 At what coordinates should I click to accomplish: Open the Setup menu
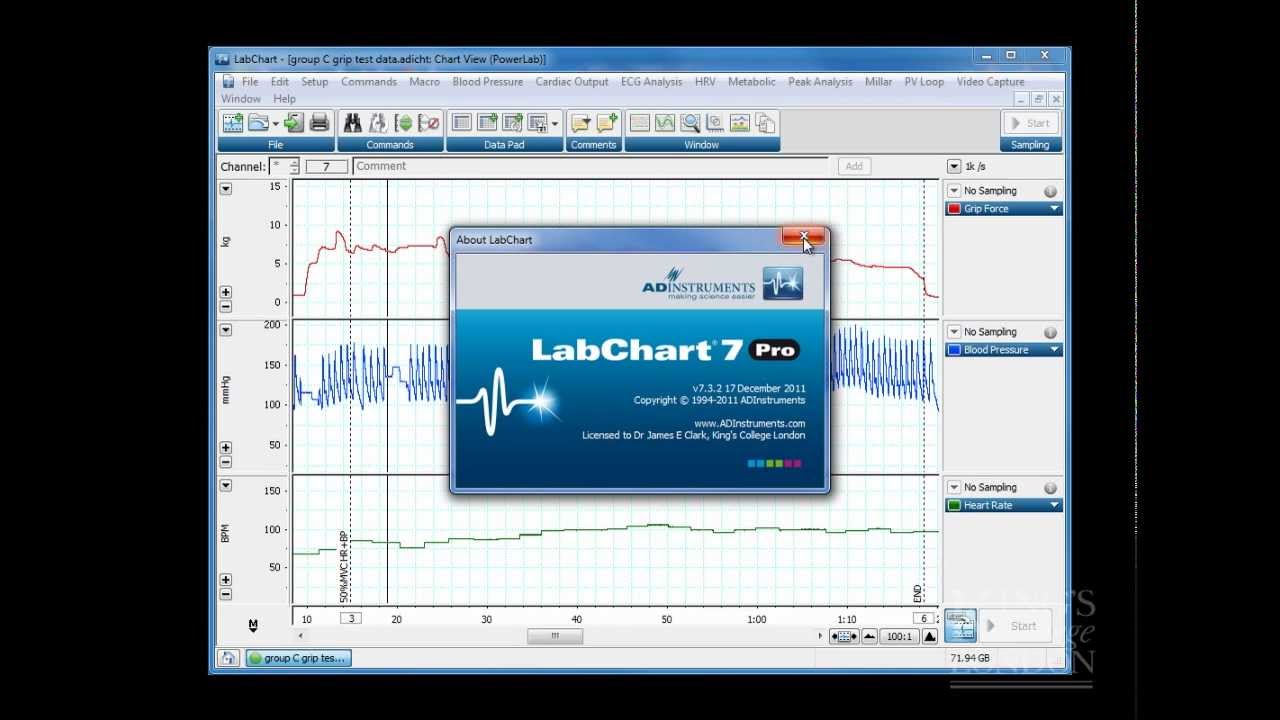tap(315, 82)
